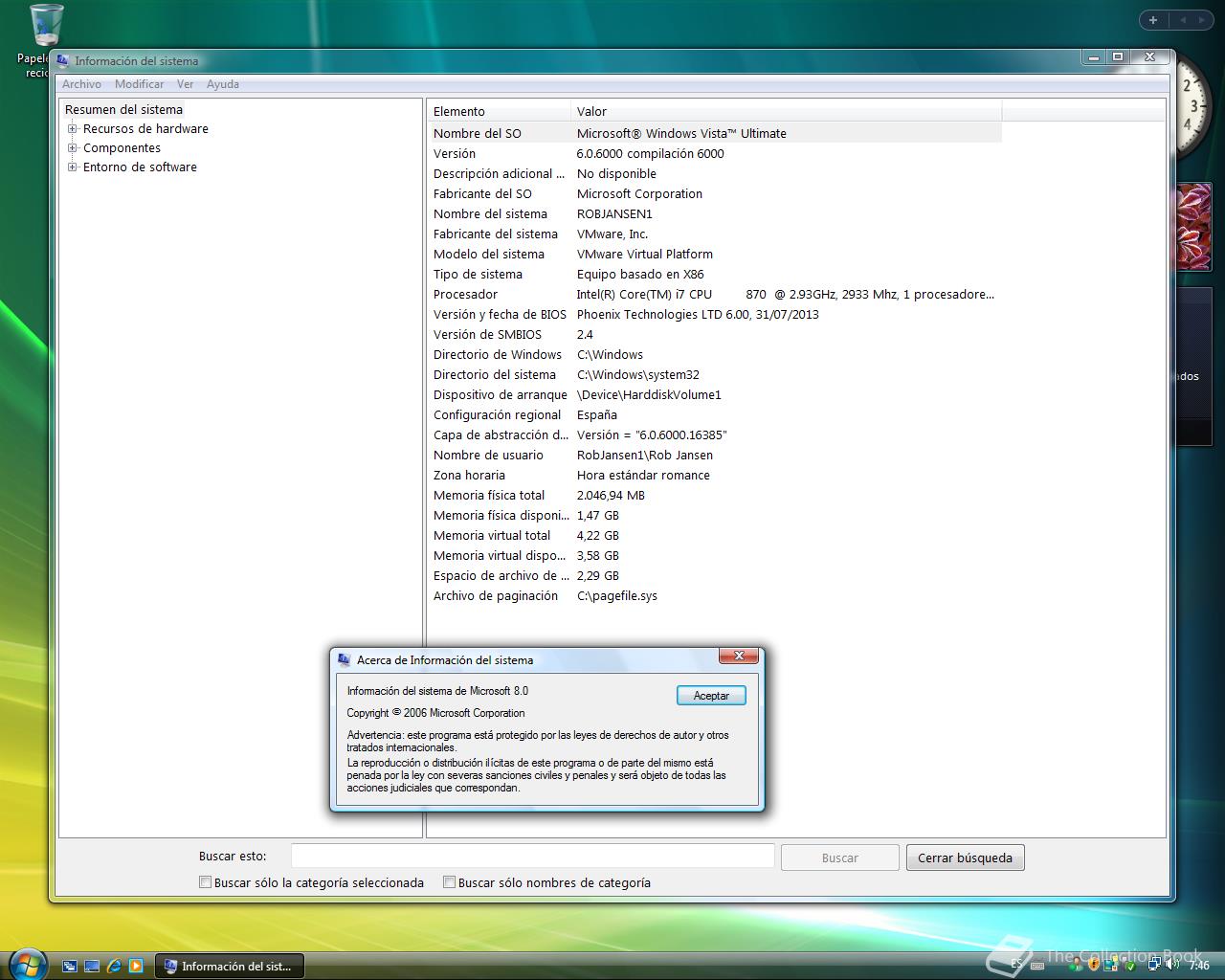Click value 'VMware, Inc.'
Image resolution: width=1225 pixels, height=980 pixels.
612,234
